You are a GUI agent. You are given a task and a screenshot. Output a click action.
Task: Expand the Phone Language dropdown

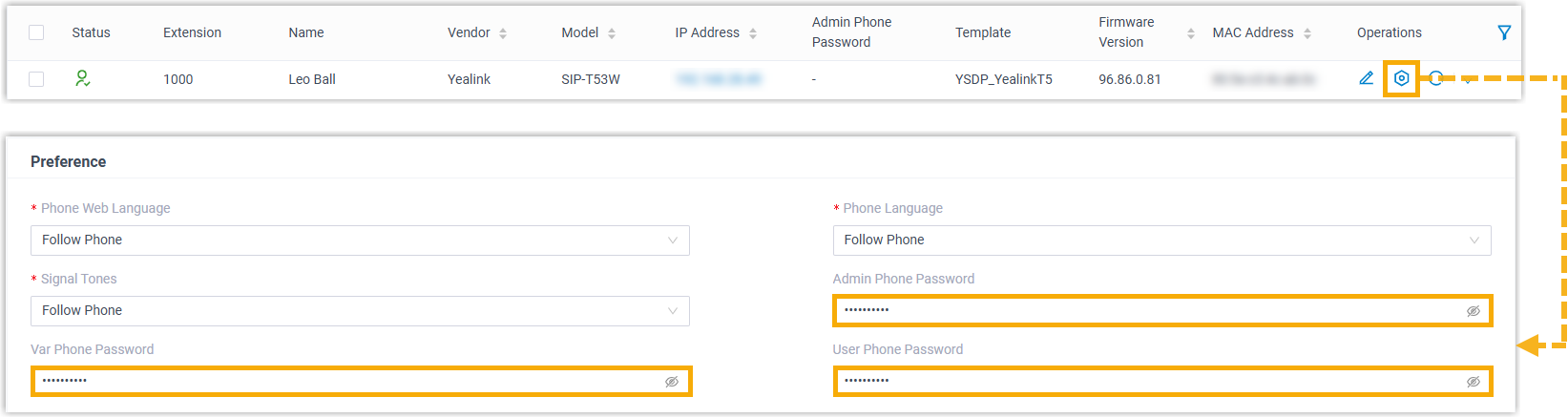pyautogui.click(x=1161, y=240)
